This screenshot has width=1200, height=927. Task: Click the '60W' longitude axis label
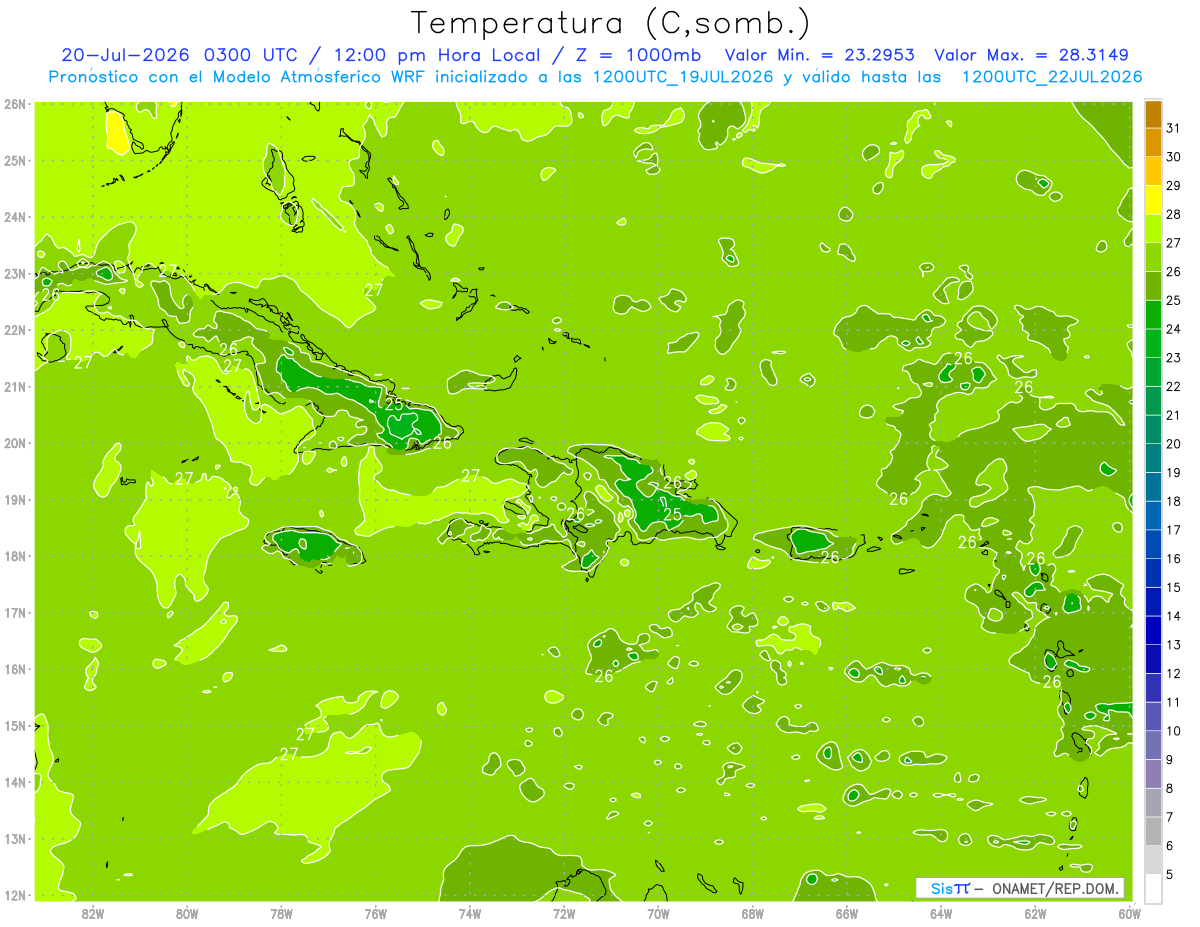point(1129,913)
